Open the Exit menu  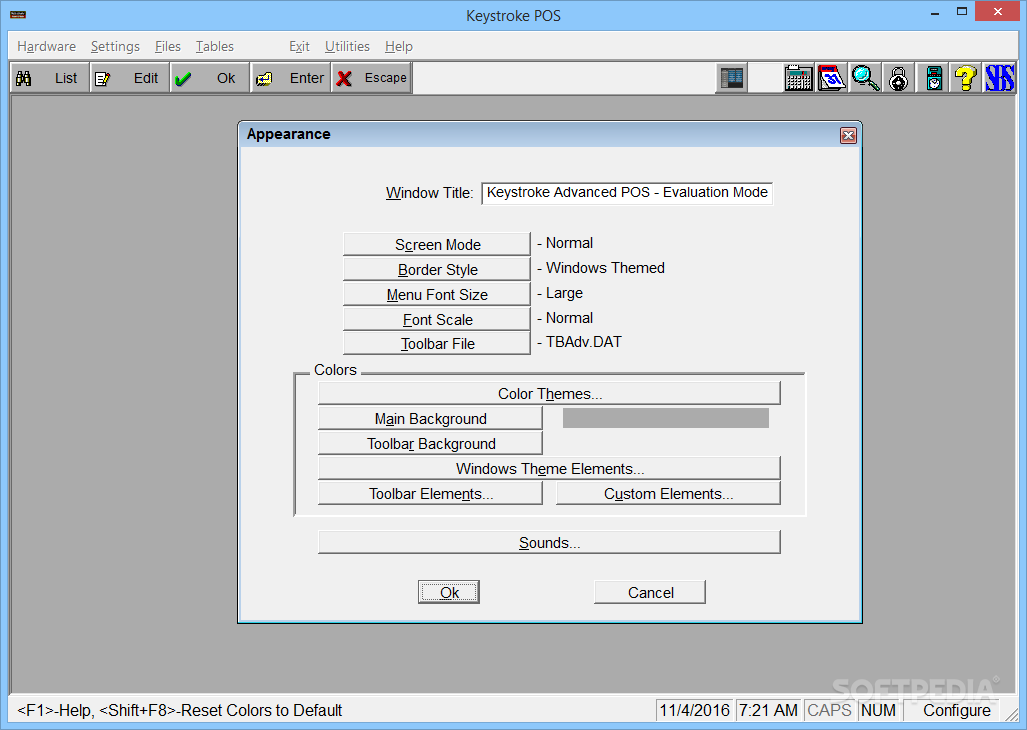(x=299, y=46)
